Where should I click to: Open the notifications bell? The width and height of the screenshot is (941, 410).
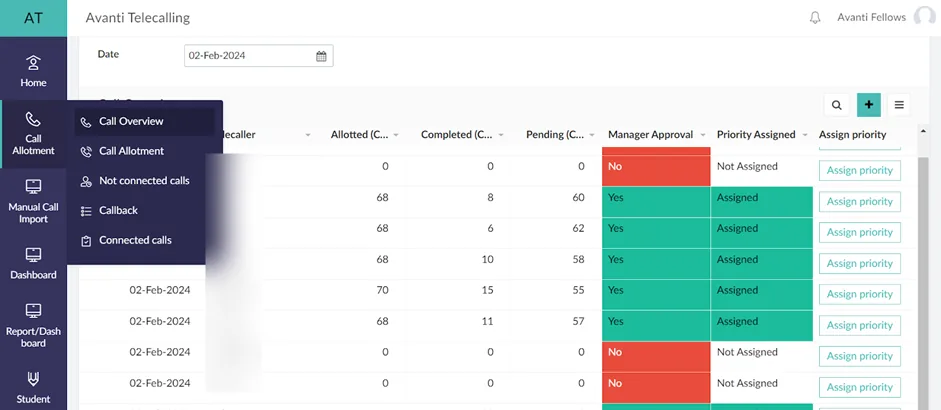point(814,18)
